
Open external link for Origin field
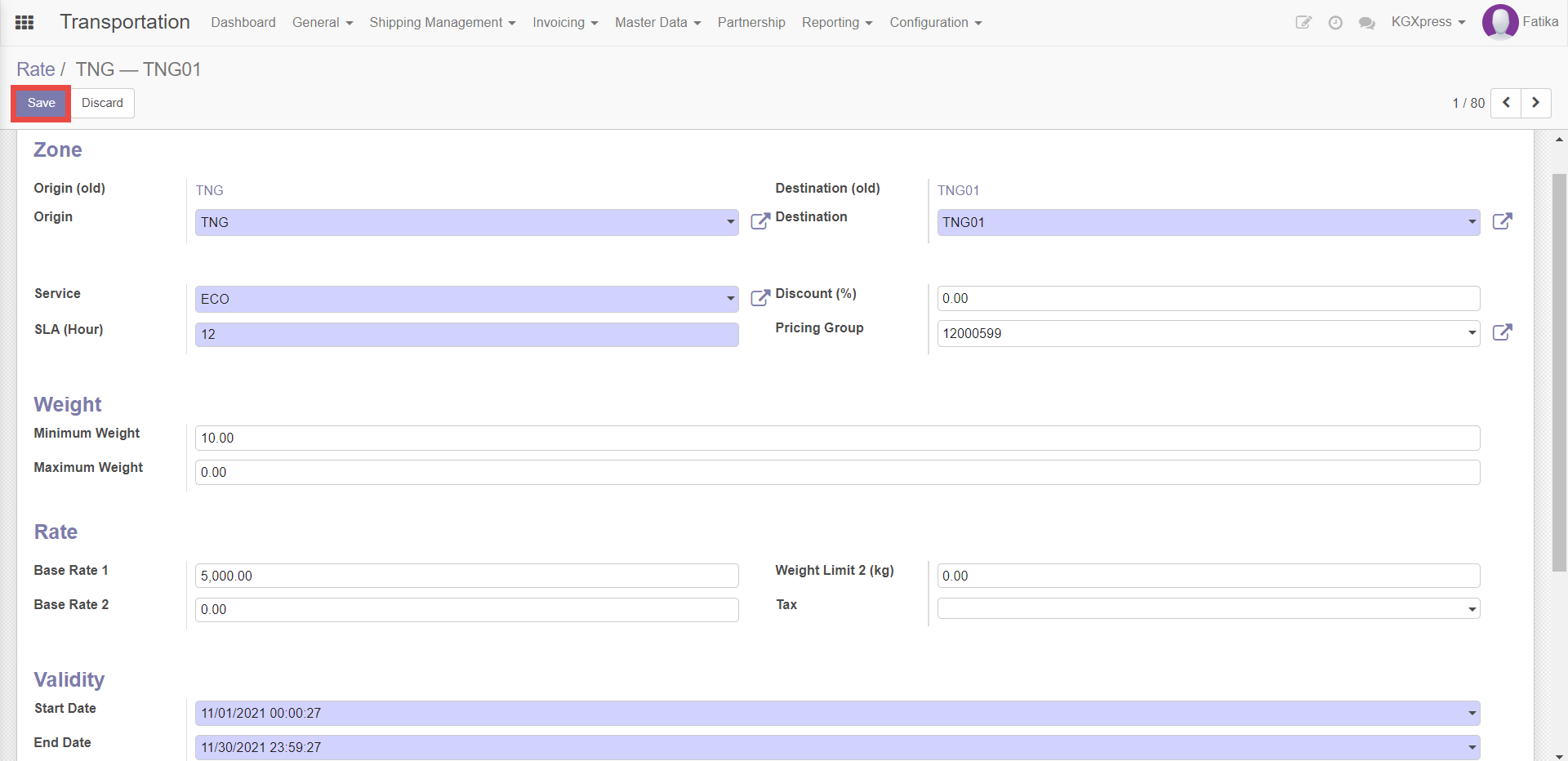(x=759, y=221)
